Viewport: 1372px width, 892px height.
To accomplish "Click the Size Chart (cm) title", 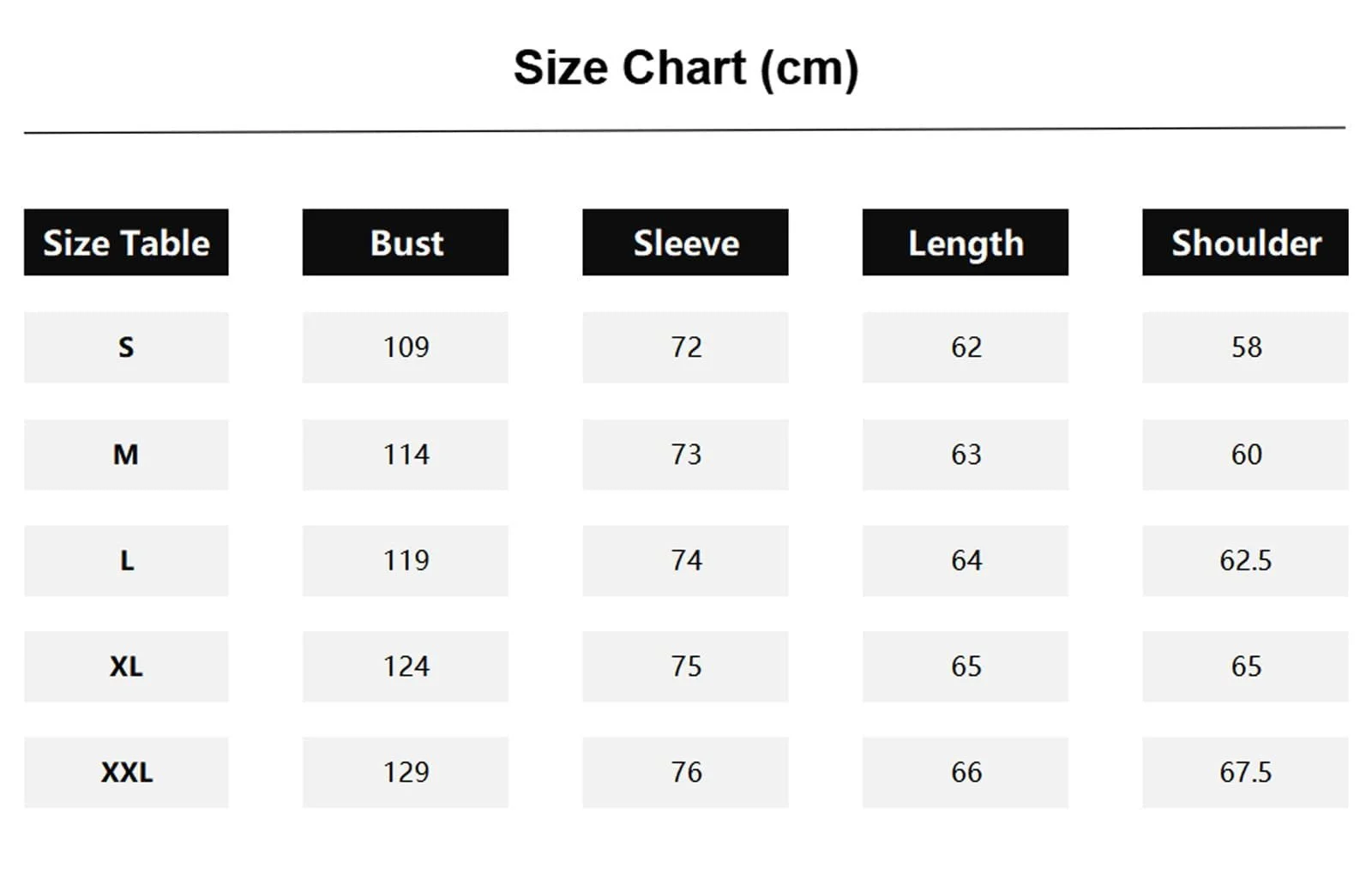I will pos(686,68).
